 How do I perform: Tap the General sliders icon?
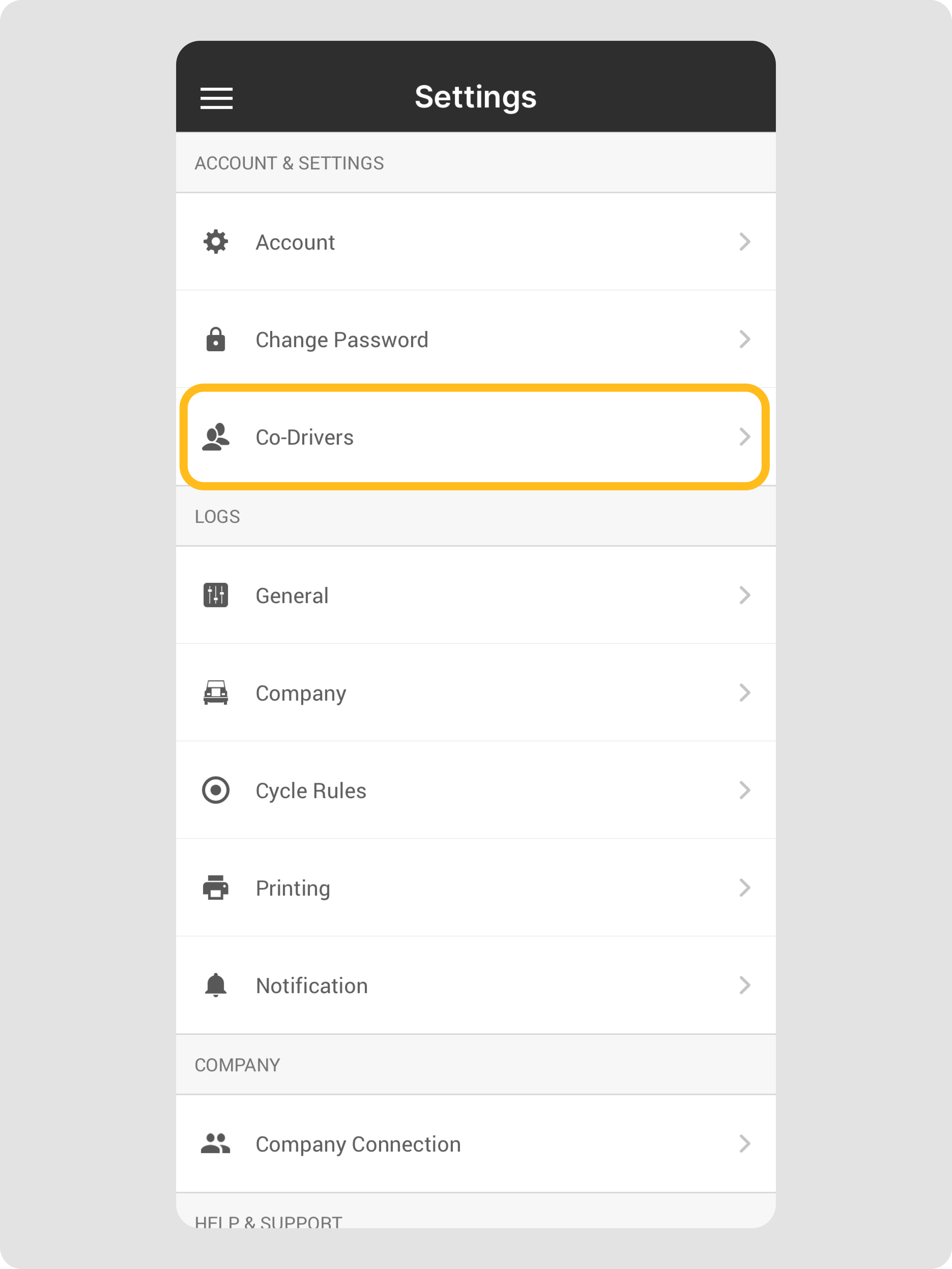[216, 595]
